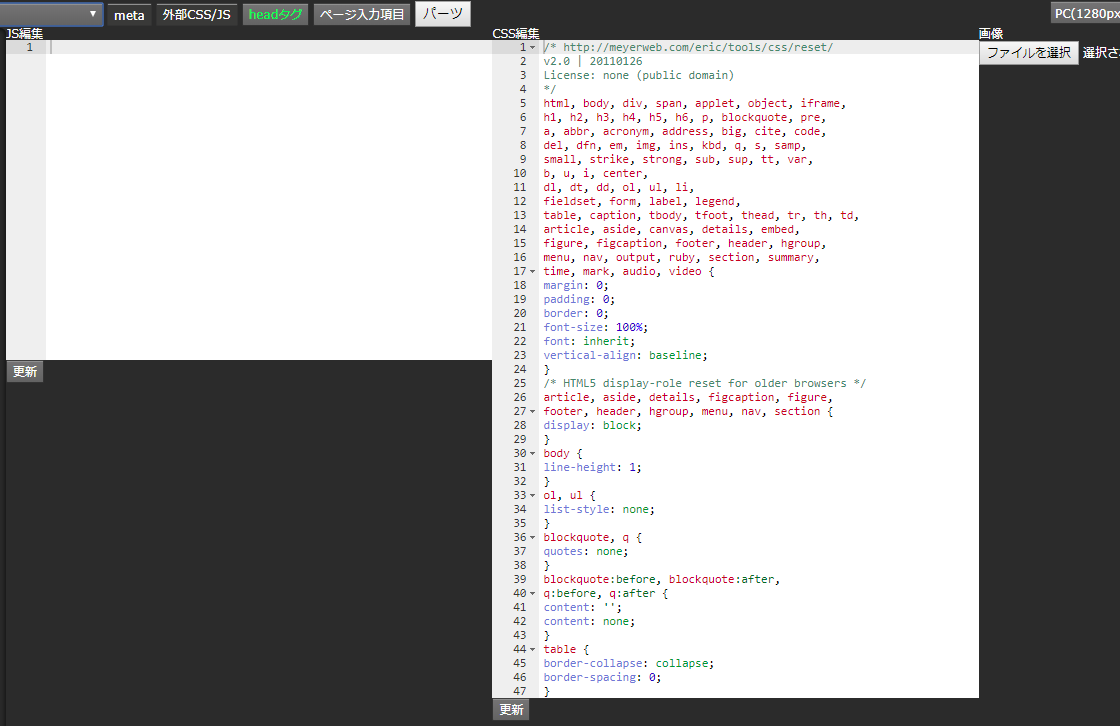This screenshot has width=1120, height=726.
Task: Click the footer, header, hgroup selector line
Action: [x=688, y=412]
